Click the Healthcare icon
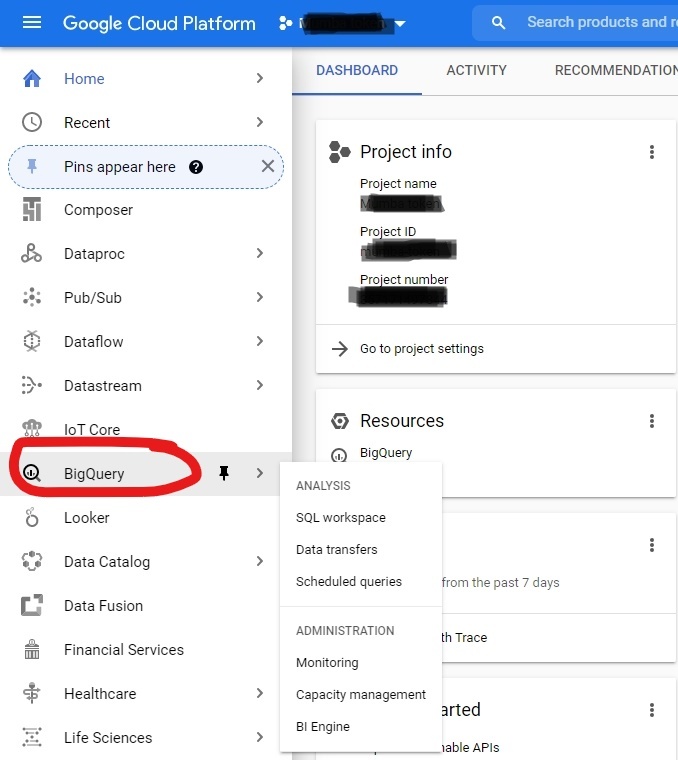The image size is (678, 760). [x=32, y=693]
